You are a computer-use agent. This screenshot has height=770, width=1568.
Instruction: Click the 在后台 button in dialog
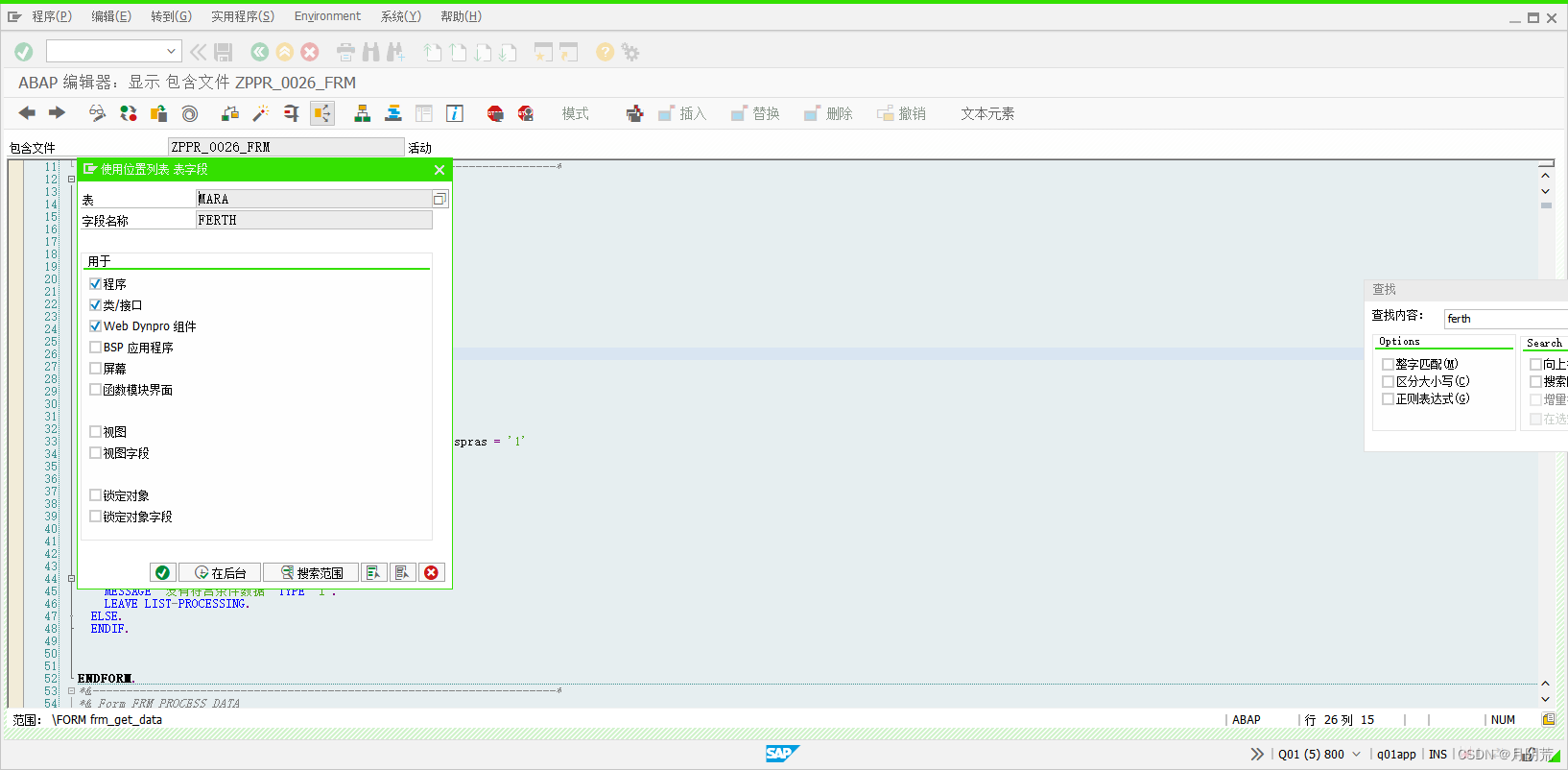[x=220, y=572]
